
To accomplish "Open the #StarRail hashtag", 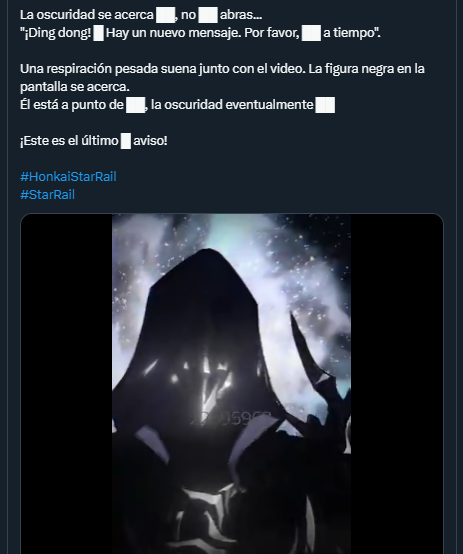I will pyautogui.click(x=47, y=195).
